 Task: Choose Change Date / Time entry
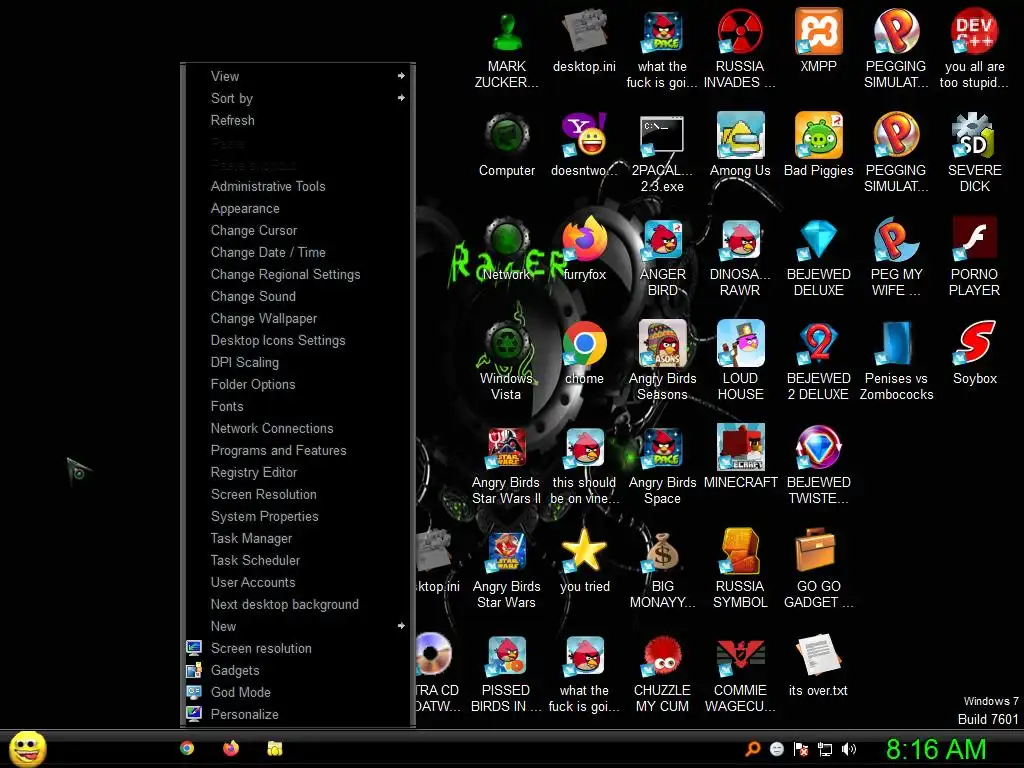(301, 252)
